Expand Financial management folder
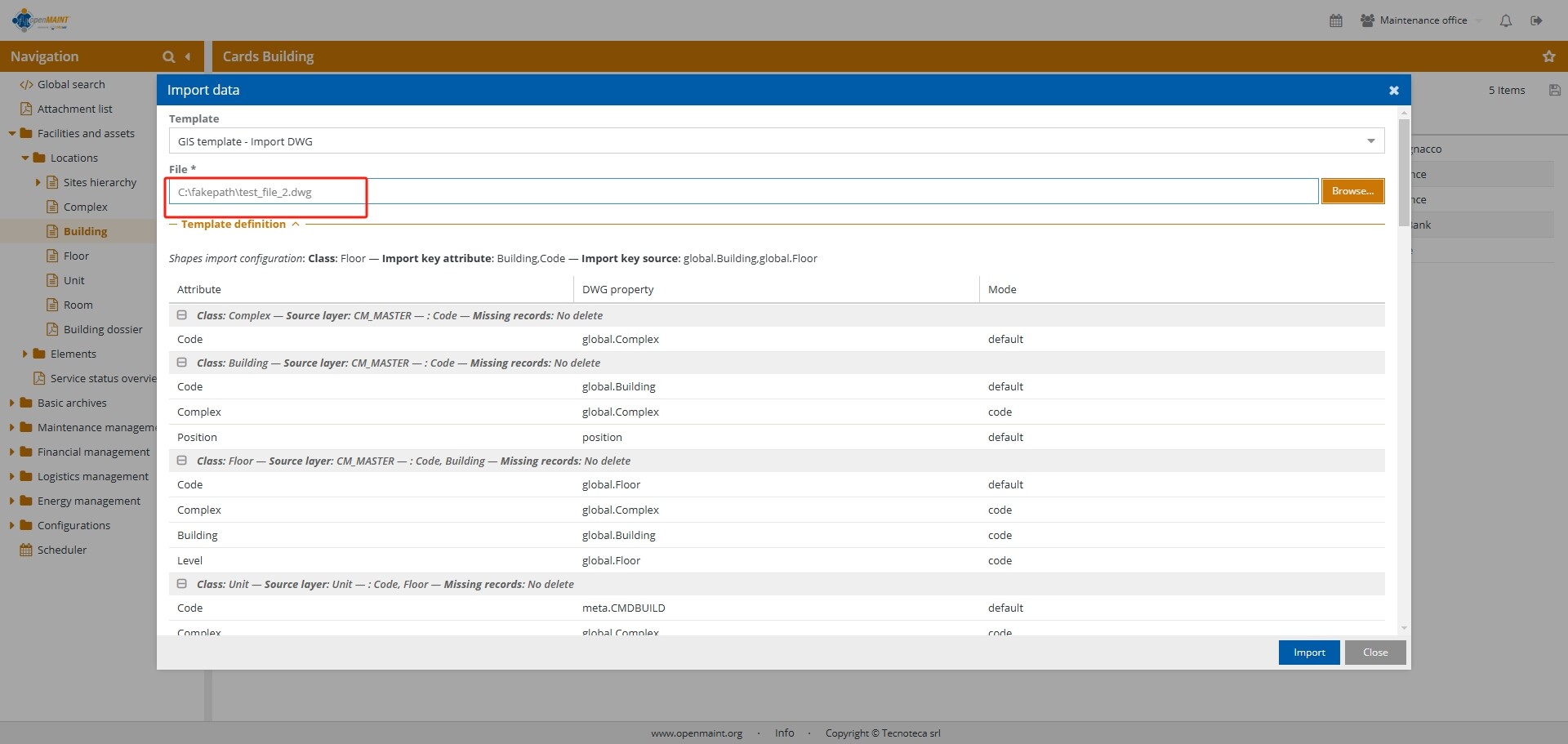 (x=12, y=452)
